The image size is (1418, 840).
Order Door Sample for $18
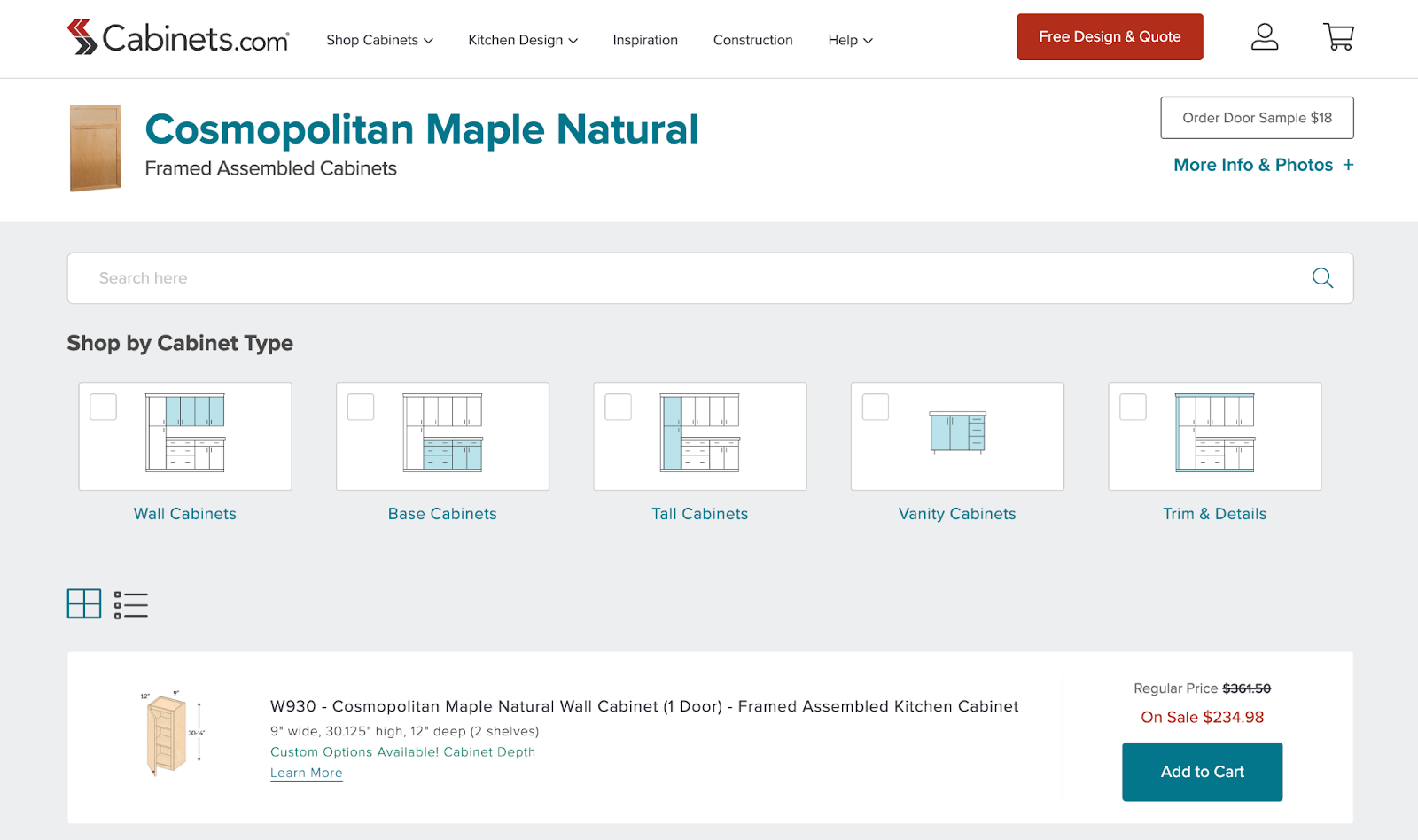pos(1257,118)
